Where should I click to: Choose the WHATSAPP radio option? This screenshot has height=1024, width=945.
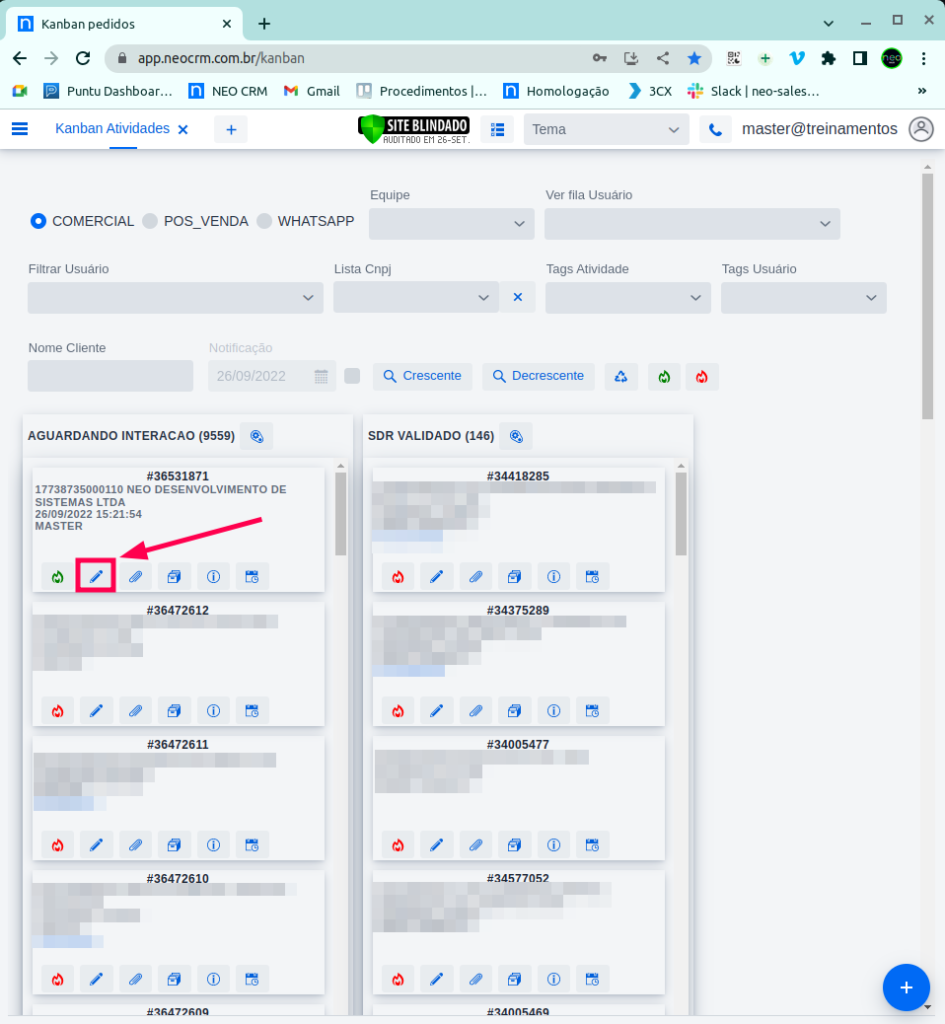click(x=265, y=221)
